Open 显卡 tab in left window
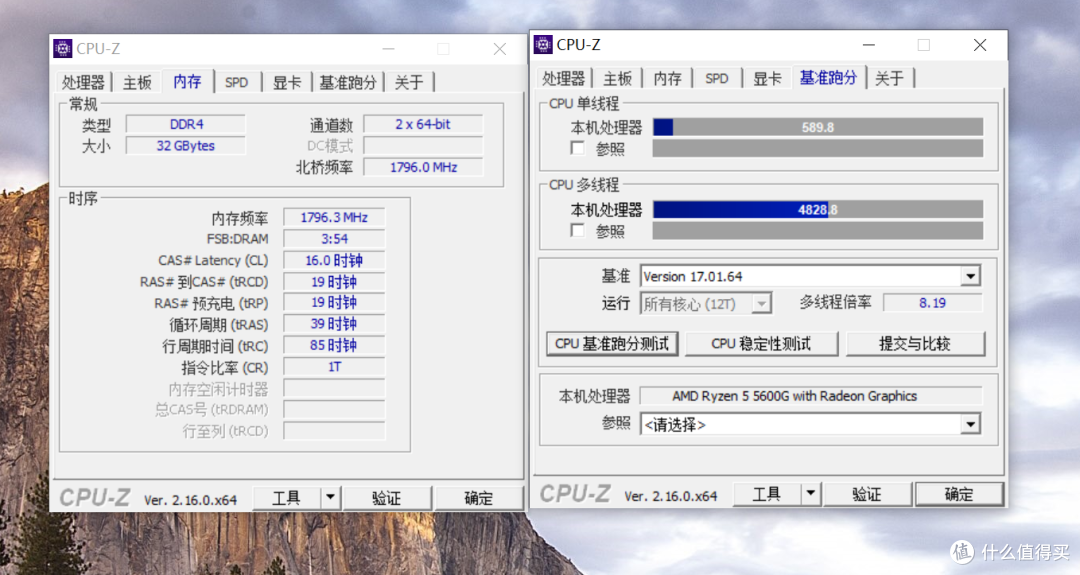The image size is (1080, 575). [x=287, y=83]
